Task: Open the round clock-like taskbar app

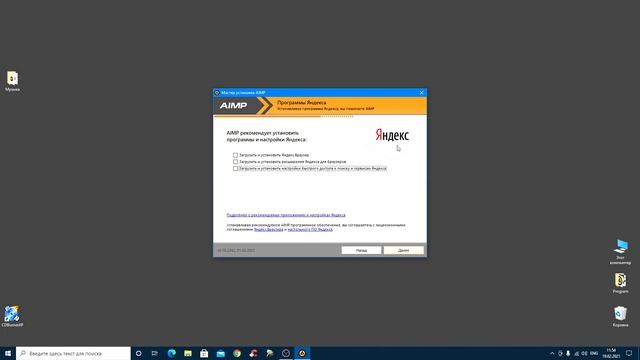Action: (x=286, y=353)
